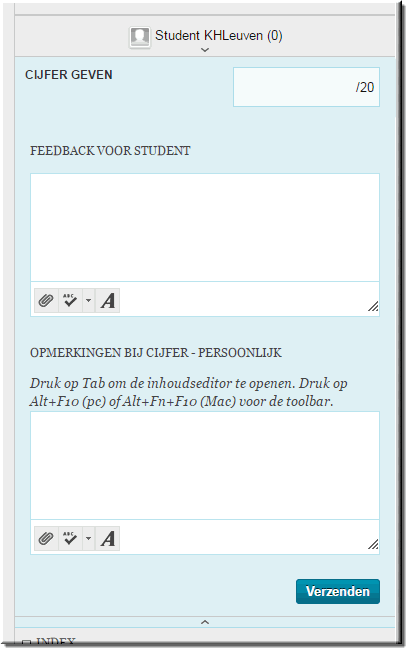Open spell check language dropdown for feedback
This screenshot has width=410, height=652.
pos(89,300)
